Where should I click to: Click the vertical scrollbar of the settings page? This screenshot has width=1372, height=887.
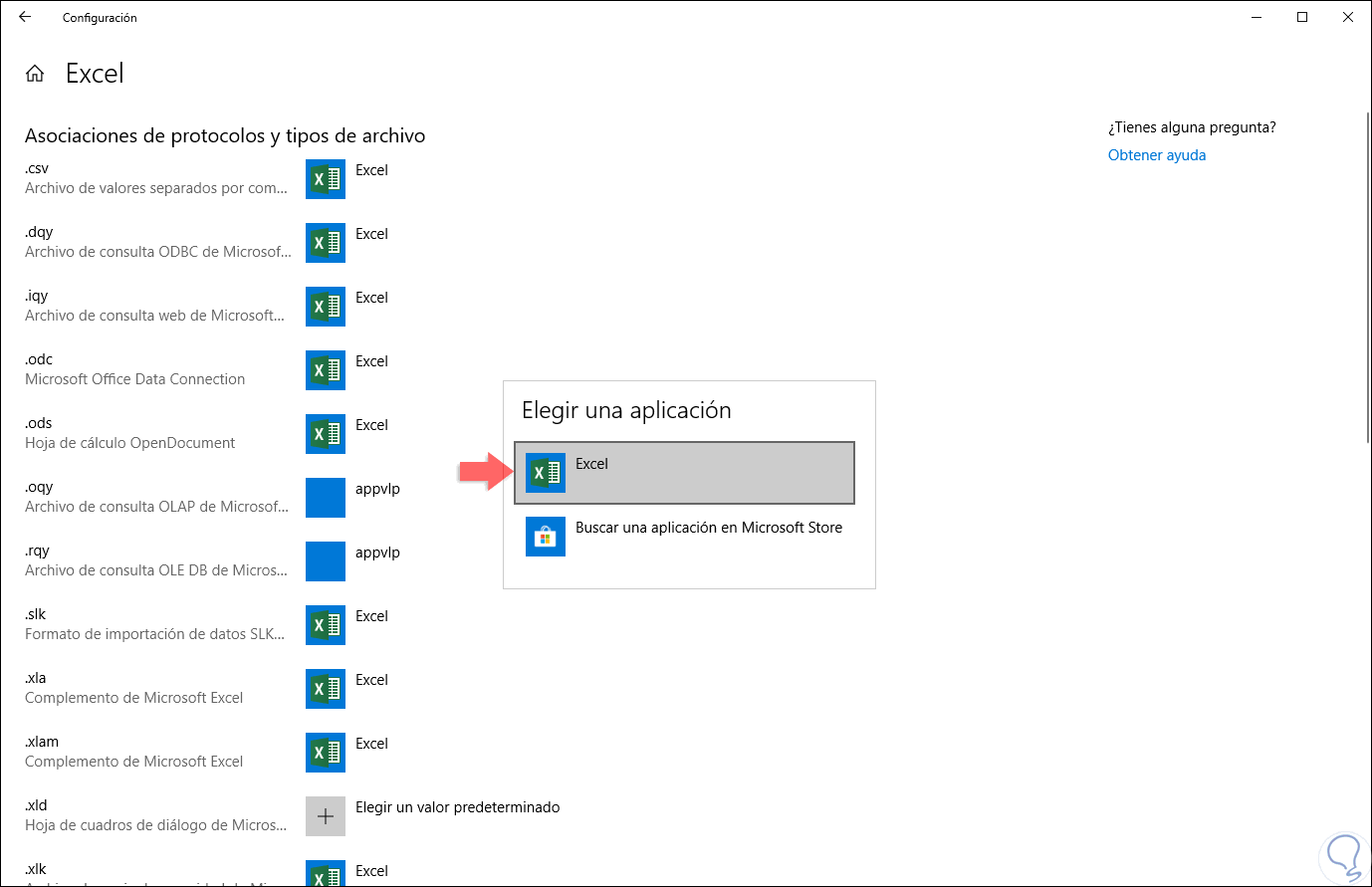pos(1368,279)
